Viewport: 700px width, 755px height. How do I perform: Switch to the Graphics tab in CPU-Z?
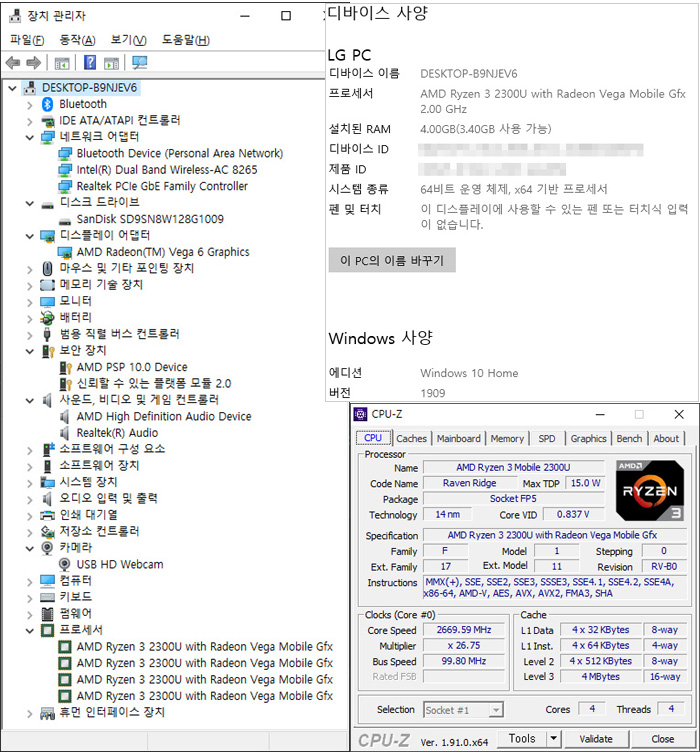[588, 439]
